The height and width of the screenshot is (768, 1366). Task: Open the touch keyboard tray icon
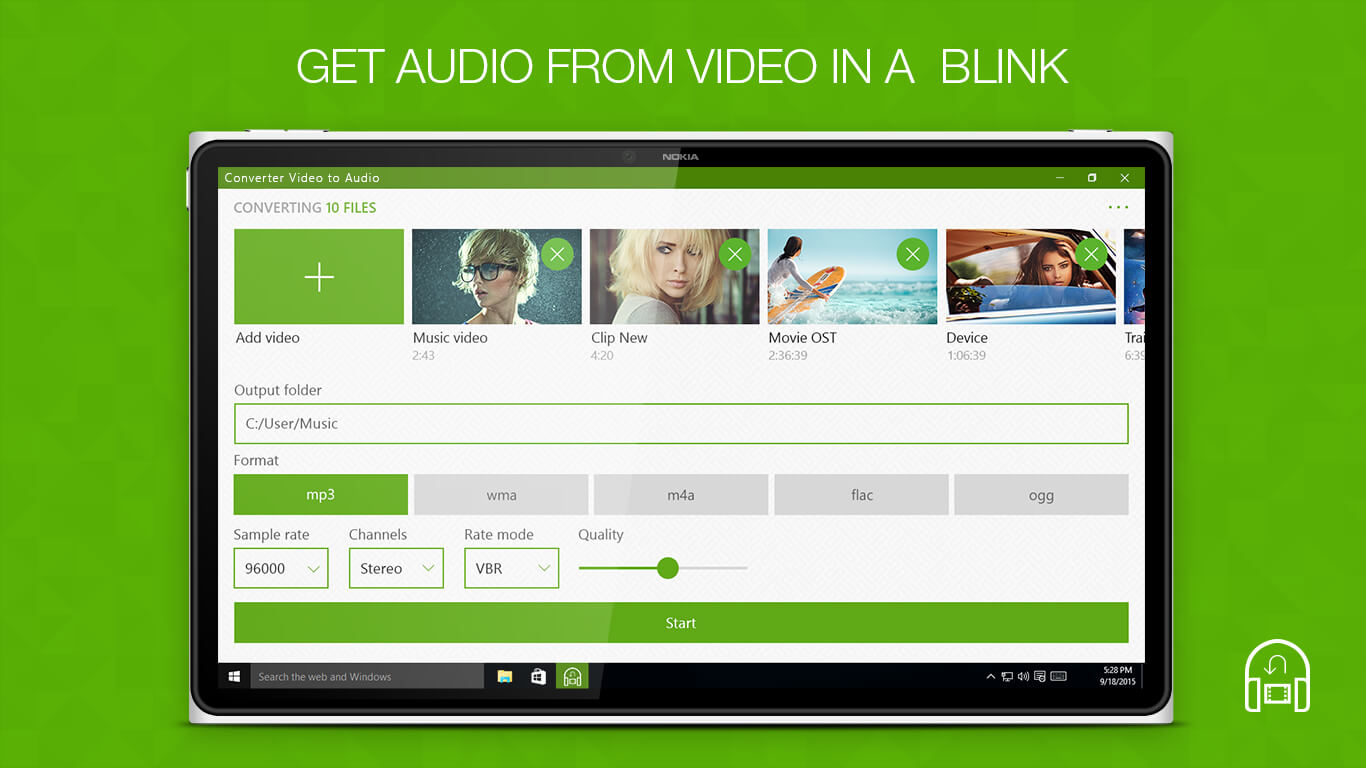pos(1059,677)
